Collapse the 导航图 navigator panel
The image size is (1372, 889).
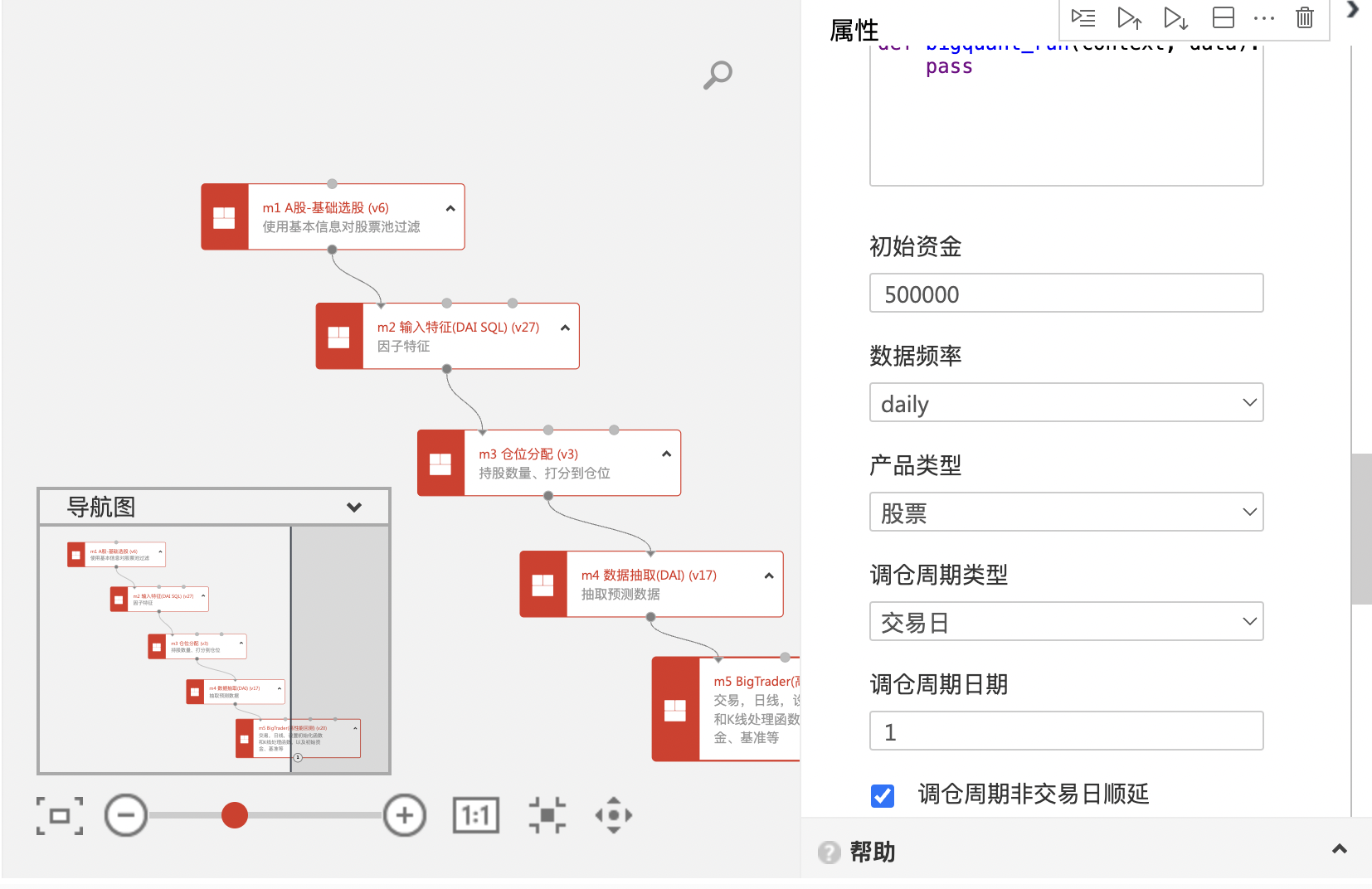tap(354, 508)
